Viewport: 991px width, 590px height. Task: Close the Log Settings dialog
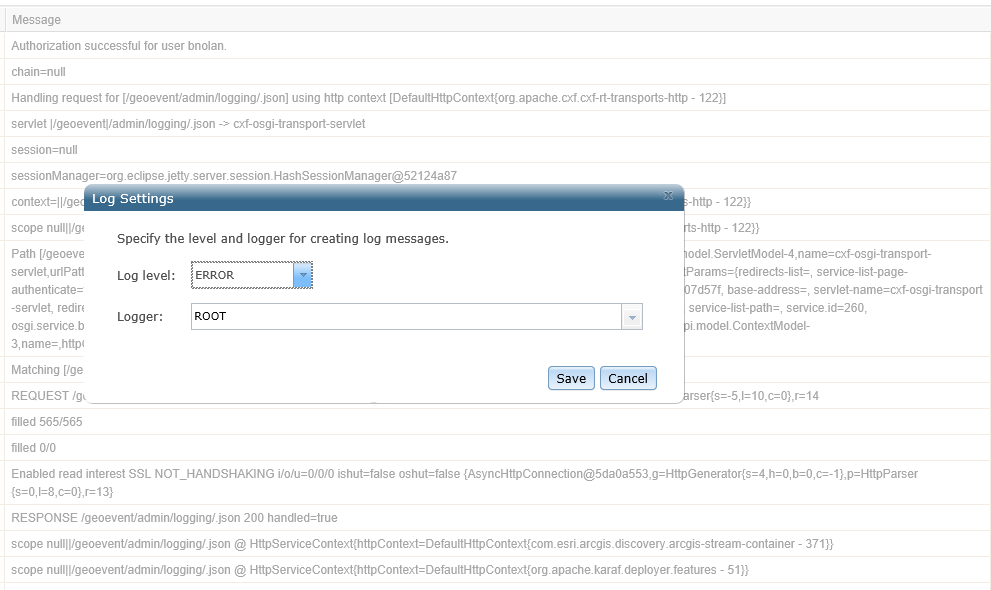[x=668, y=196]
